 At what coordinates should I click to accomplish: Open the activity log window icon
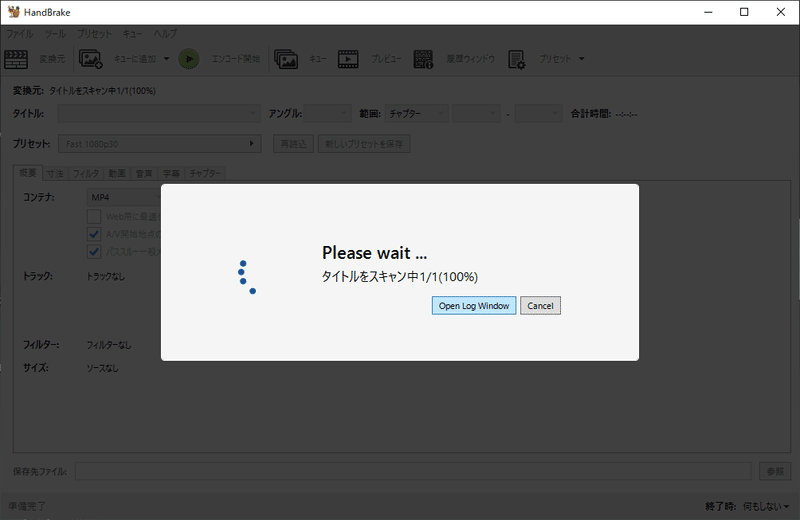coord(423,59)
